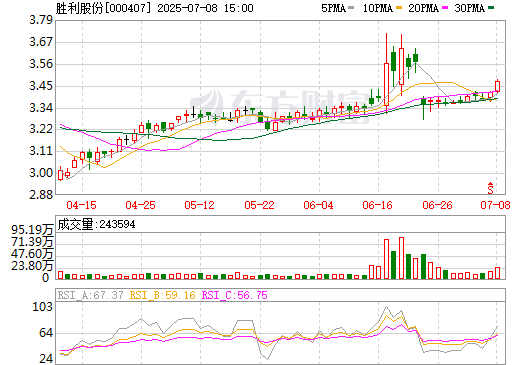The height and width of the screenshot is (365, 520).
Task: Click the 2025-07-08 15:00 timestamp
Action: (x=205, y=8)
